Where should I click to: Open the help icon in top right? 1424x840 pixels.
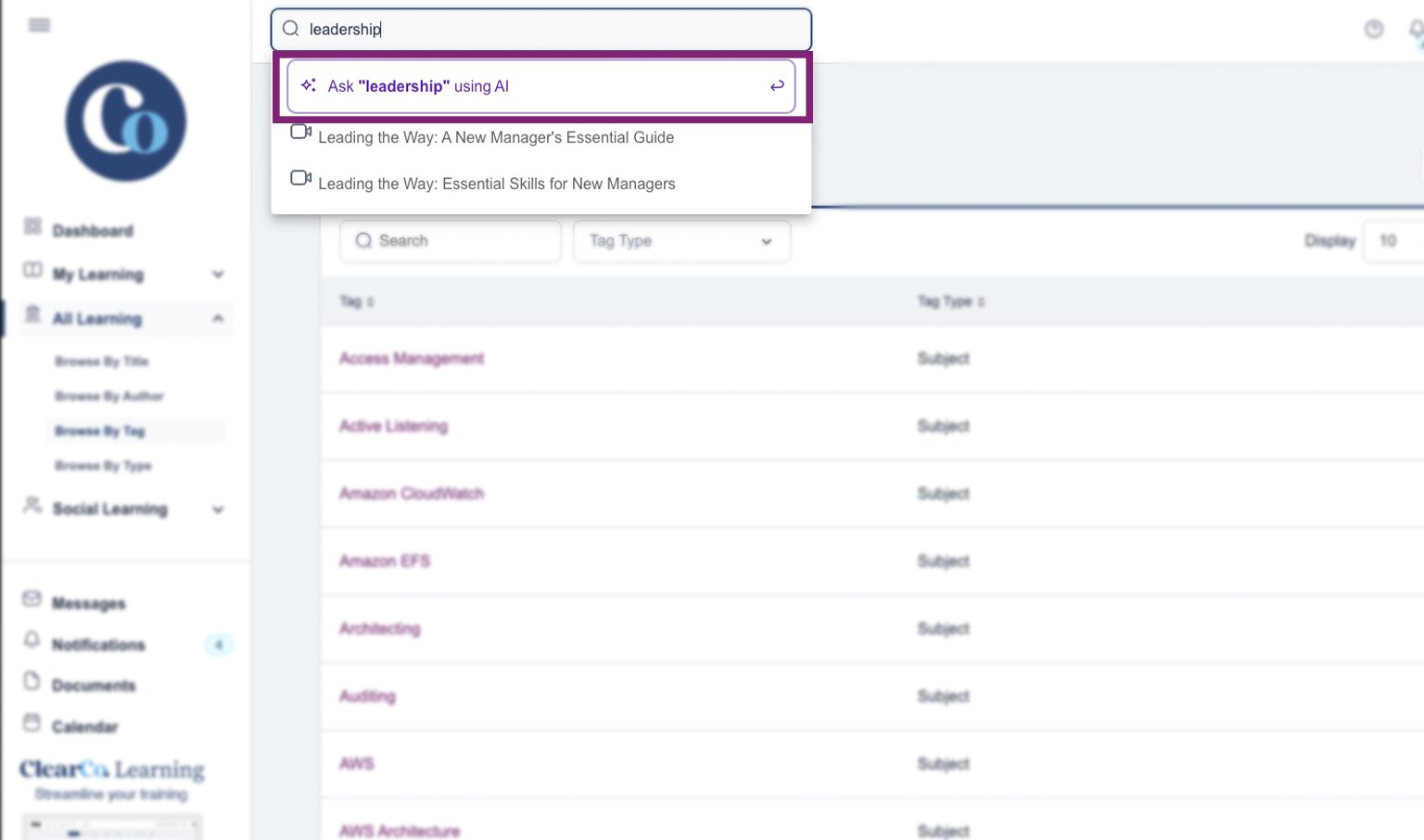click(x=1374, y=30)
